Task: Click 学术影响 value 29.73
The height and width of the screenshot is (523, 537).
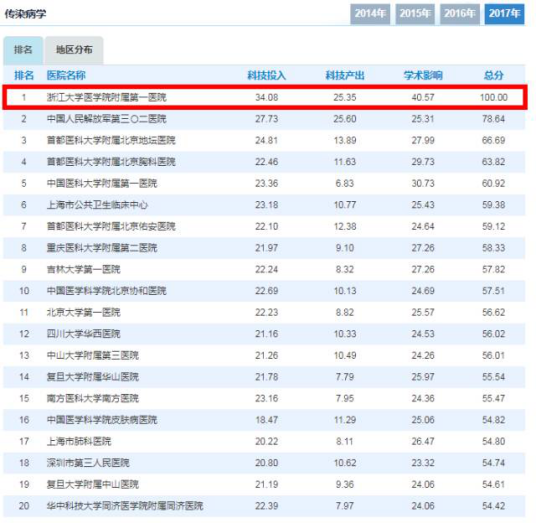Action: point(423,162)
